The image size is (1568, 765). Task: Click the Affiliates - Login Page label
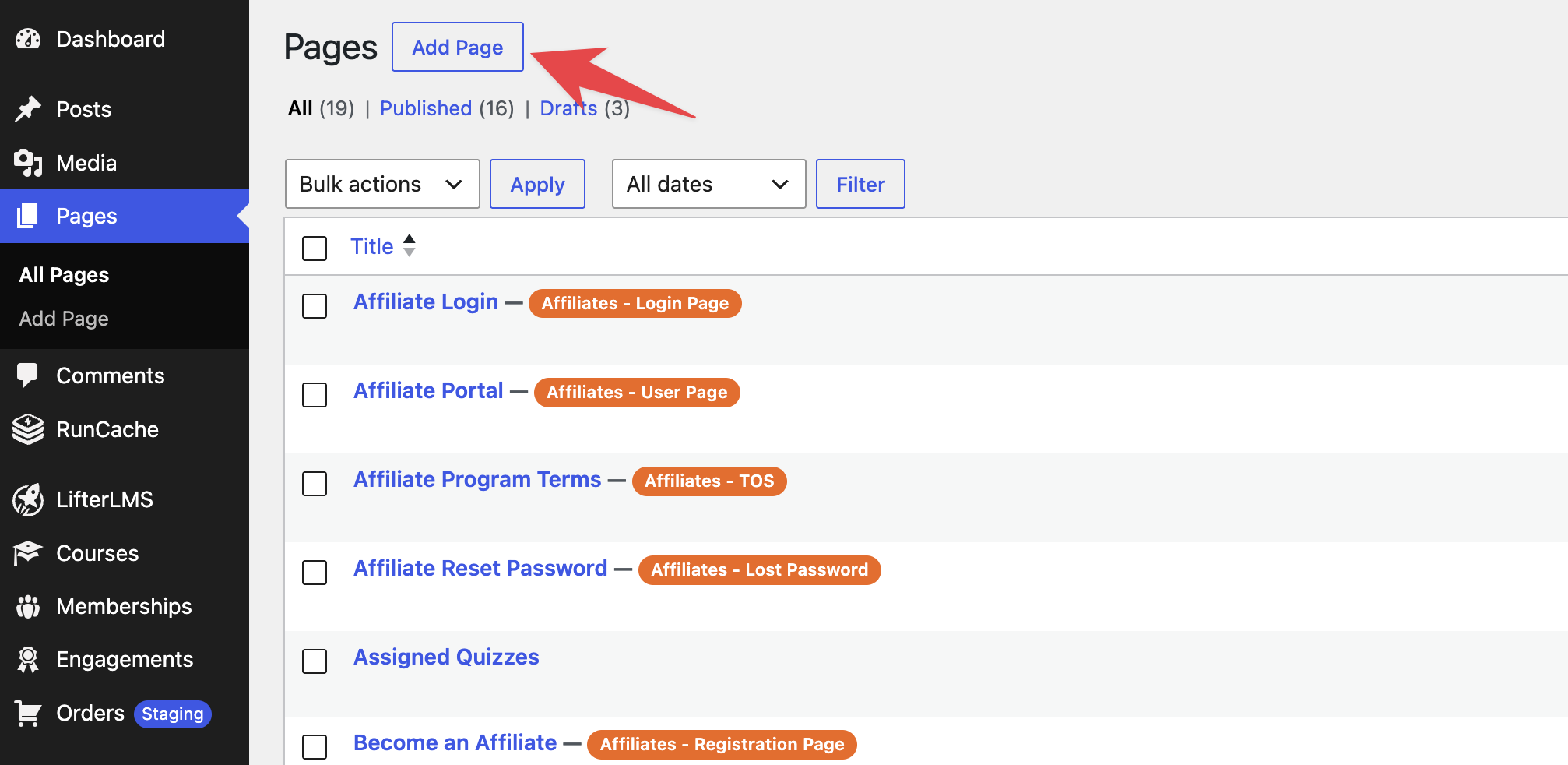(635, 303)
